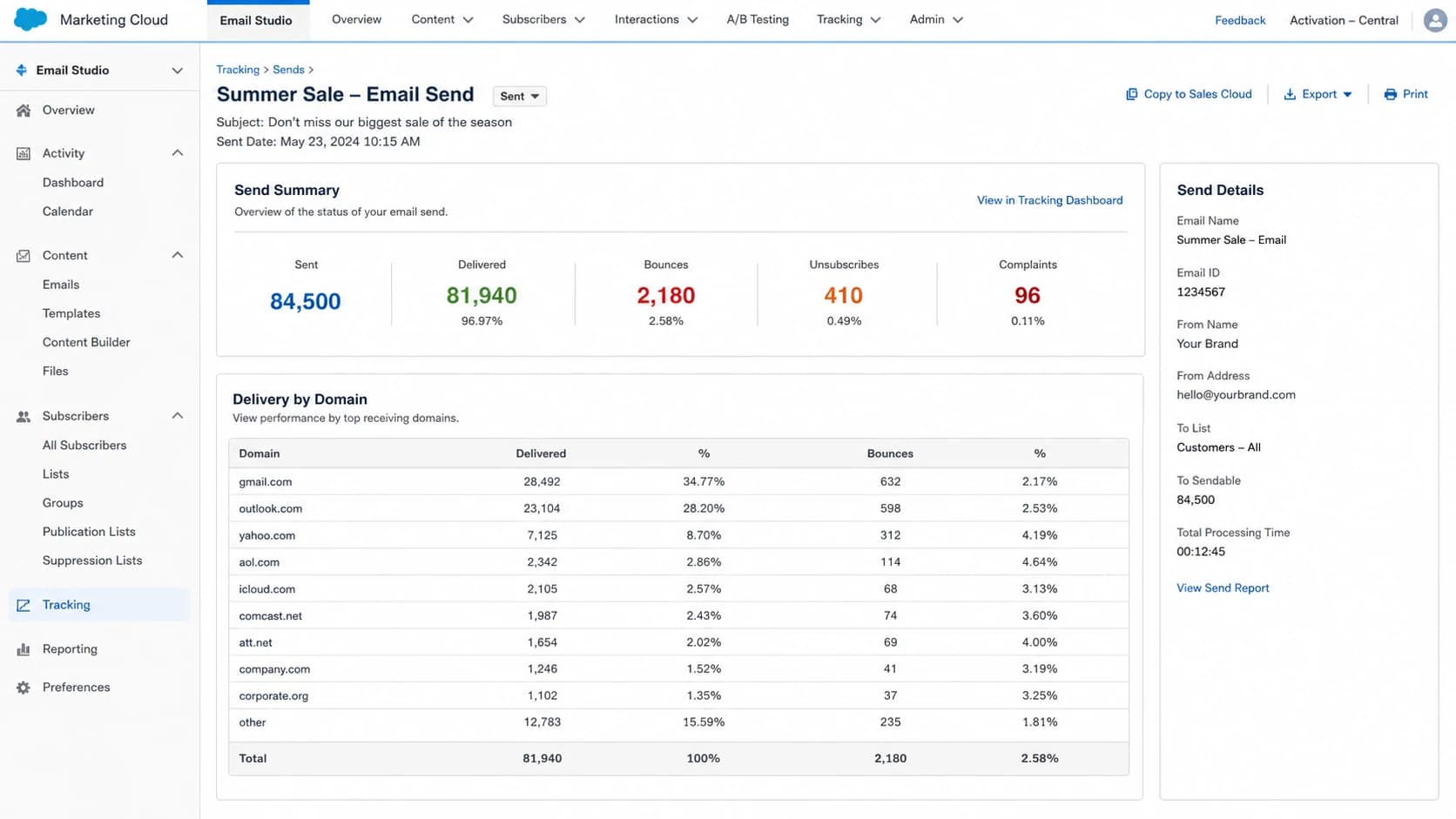This screenshot has width=1456, height=819.
Task: Click the yahoo.com domain row
Action: pyautogui.click(x=678, y=535)
